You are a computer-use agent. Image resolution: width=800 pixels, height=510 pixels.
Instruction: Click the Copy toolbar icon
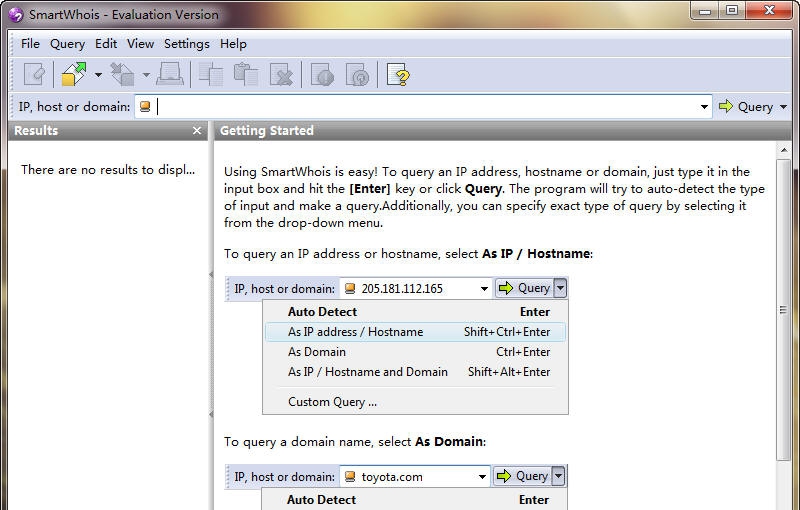click(211, 75)
